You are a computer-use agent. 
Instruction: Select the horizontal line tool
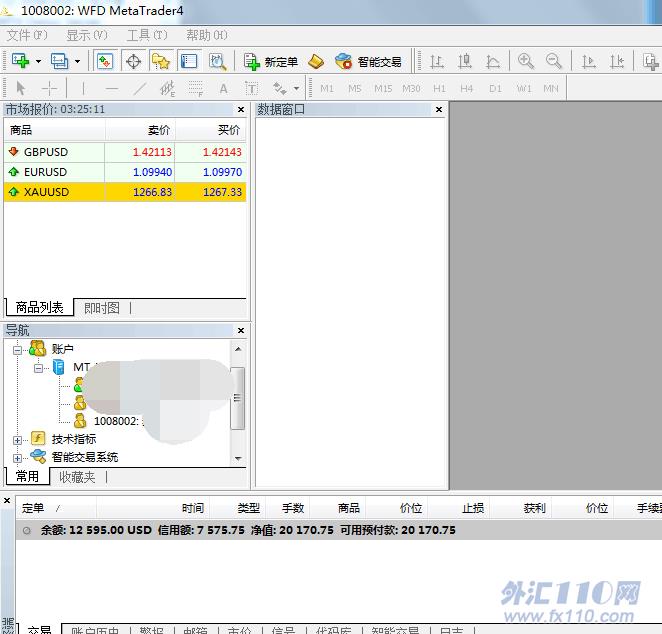point(111,89)
